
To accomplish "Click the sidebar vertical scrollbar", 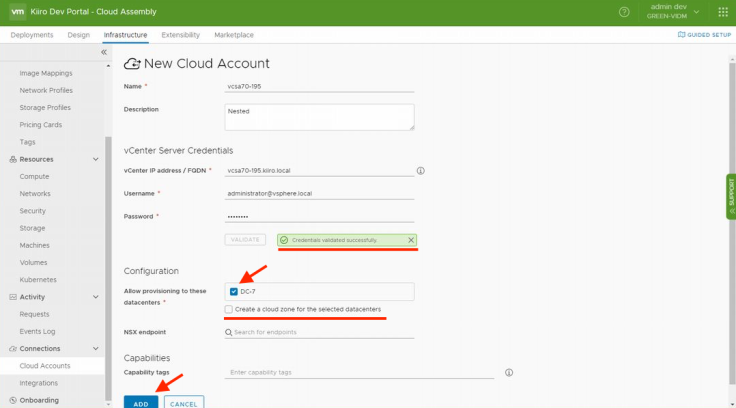I will pos(108,268).
